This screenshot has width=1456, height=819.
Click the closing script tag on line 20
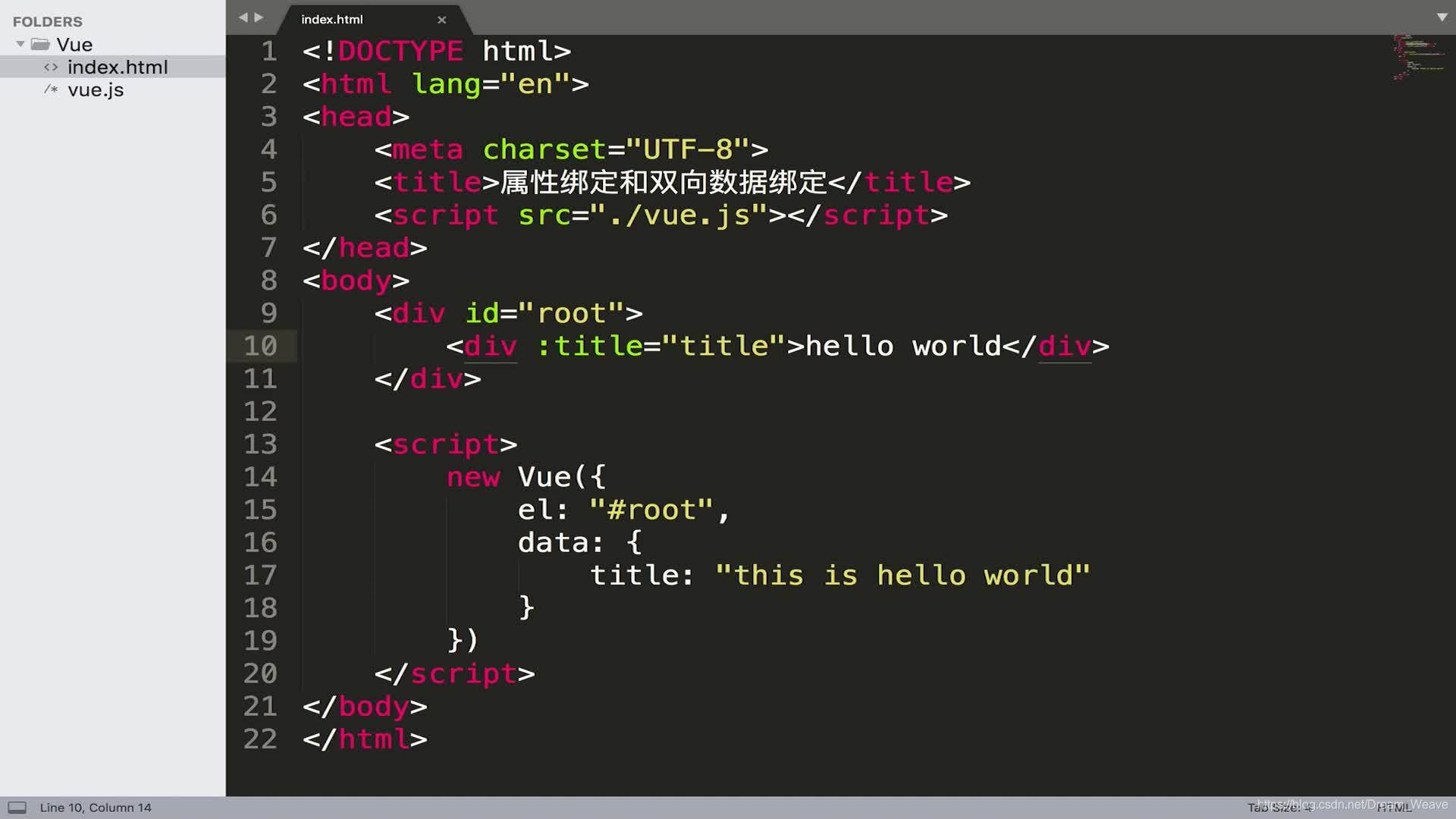coord(454,673)
